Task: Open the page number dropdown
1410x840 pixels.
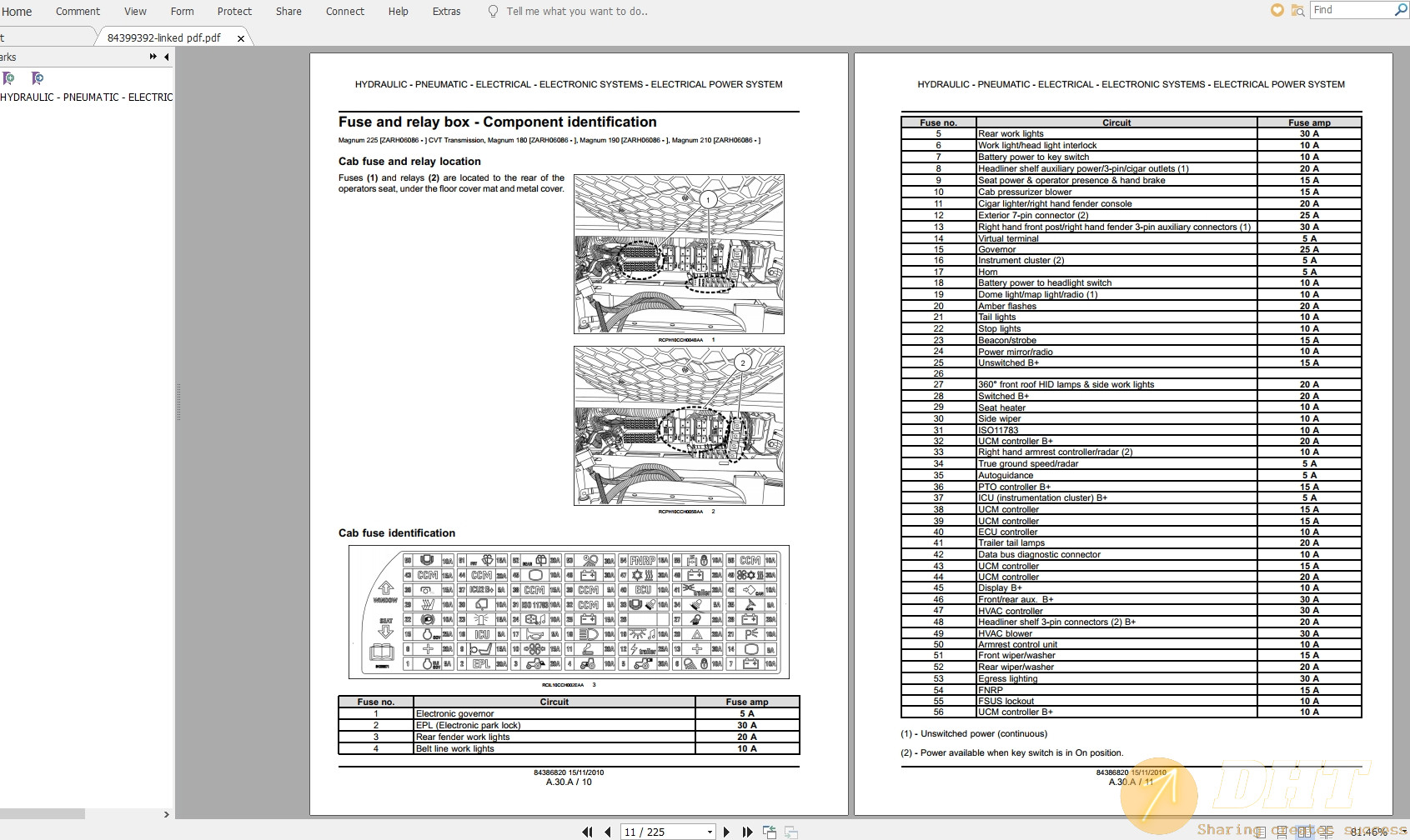Action: coord(710,832)
